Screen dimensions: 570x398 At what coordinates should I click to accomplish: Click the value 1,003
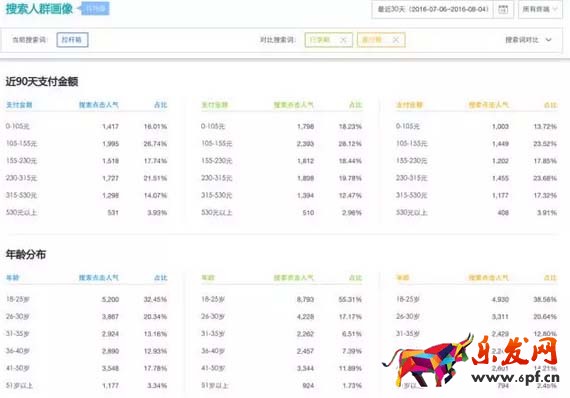500,126
